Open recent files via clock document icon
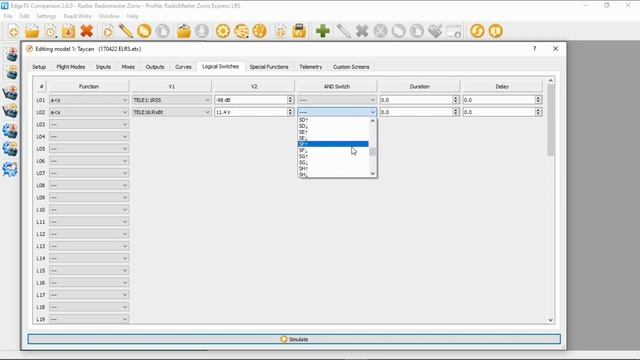 pos(50,31)
